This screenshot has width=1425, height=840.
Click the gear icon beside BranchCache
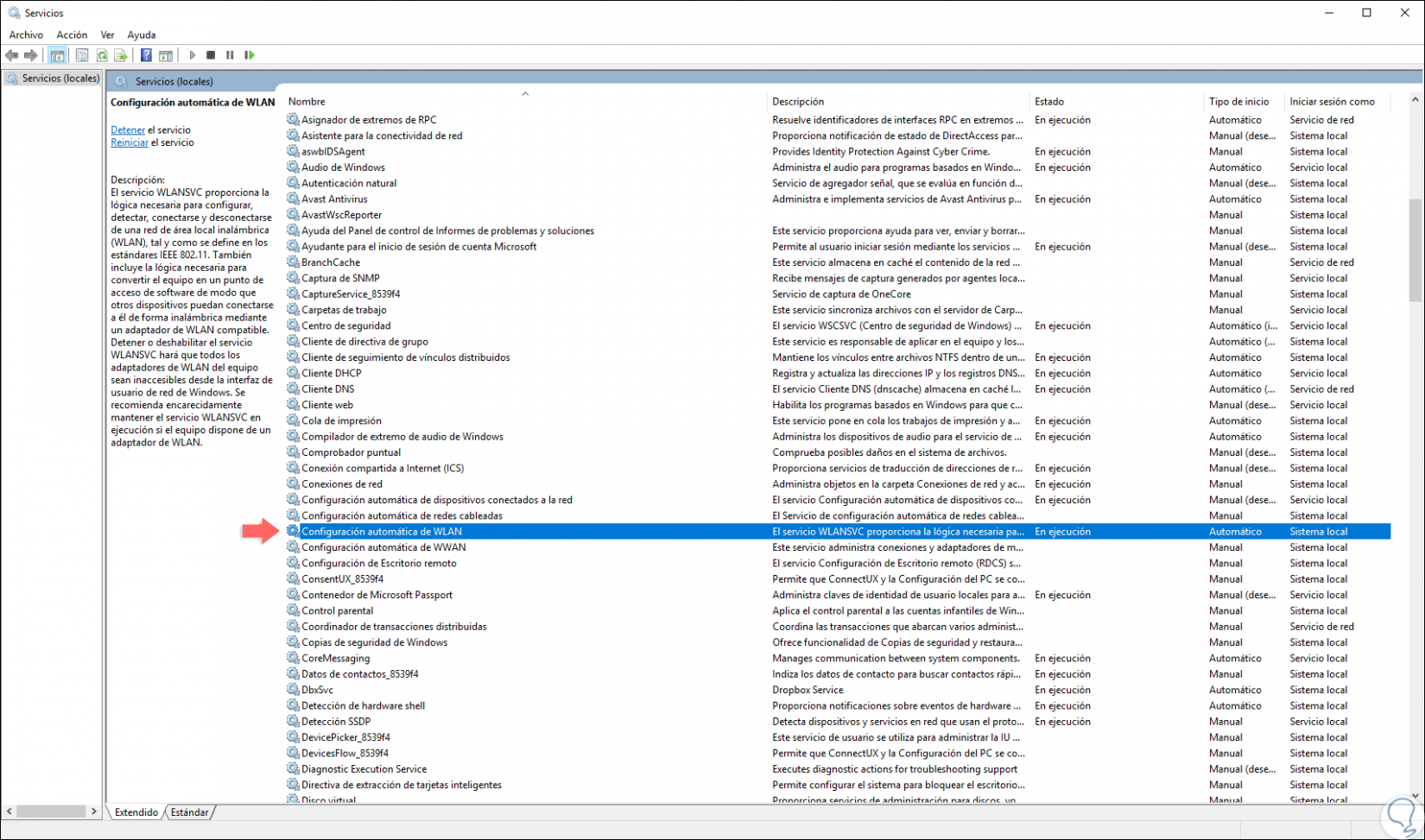coord(294,262)
